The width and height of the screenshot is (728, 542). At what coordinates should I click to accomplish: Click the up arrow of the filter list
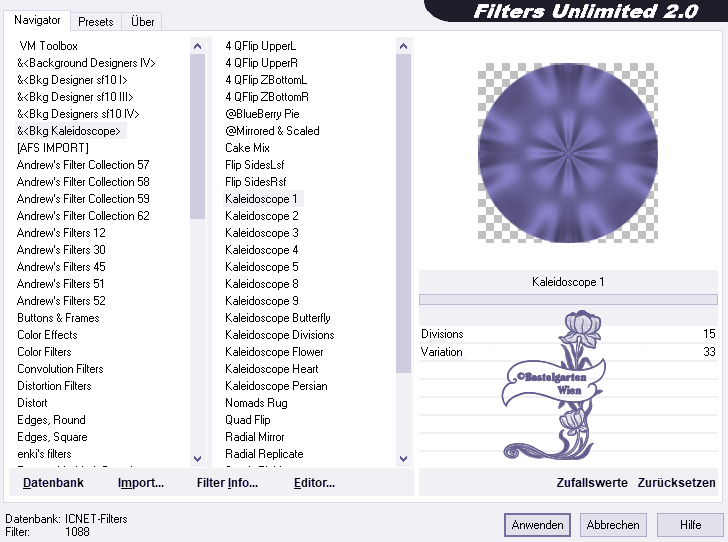point(403,46)
